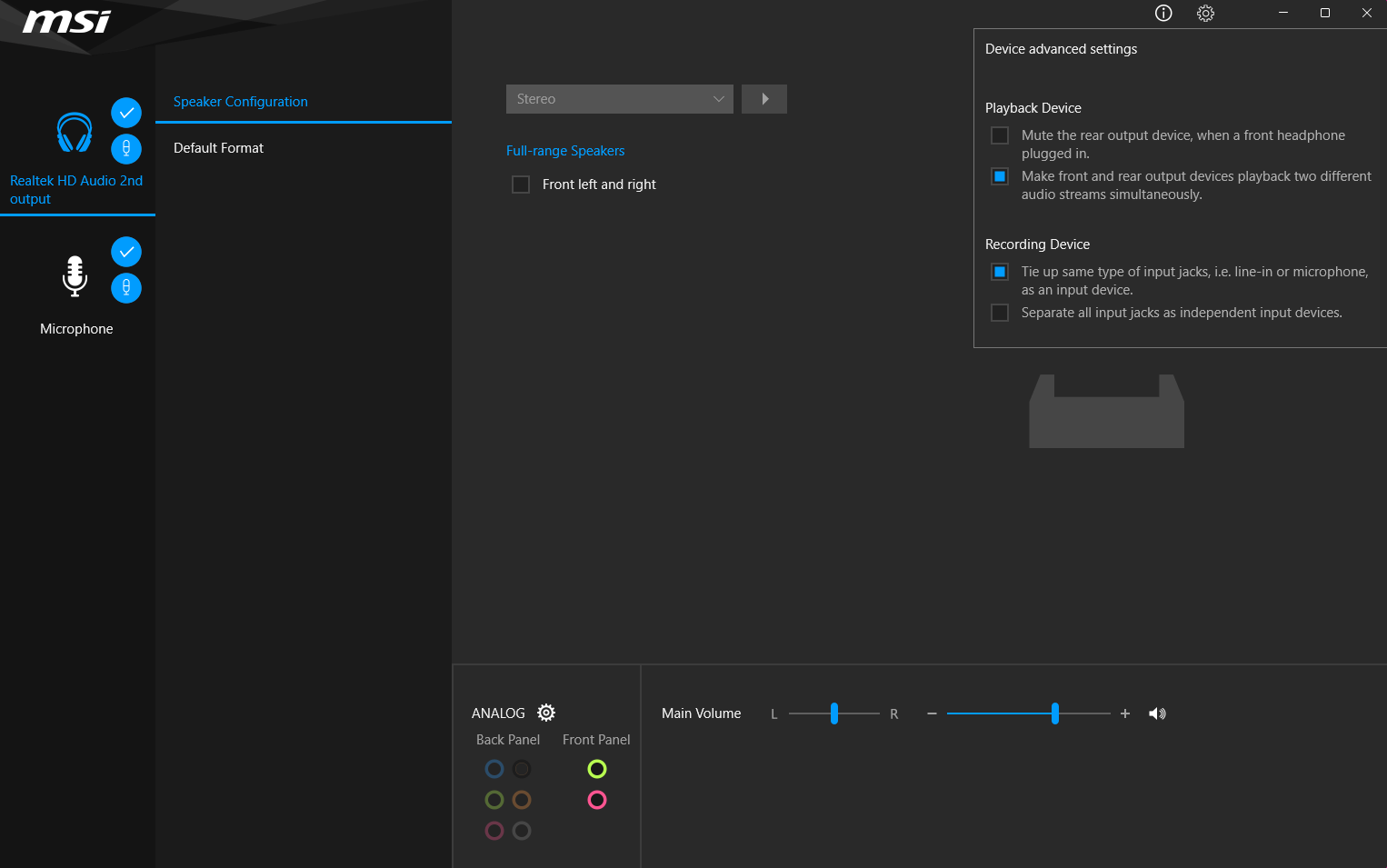This screenshot has height=868, width=1387.
Task: Click the MSI logo
Action: click(66, 21)
